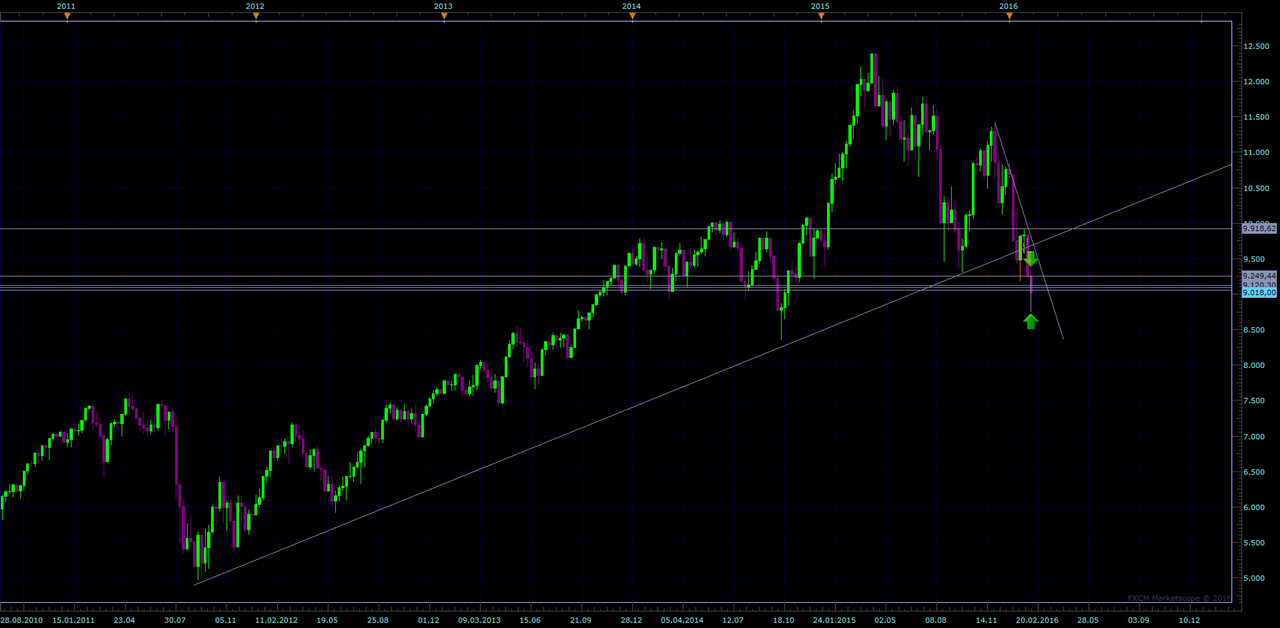Click the orange 2013 year marker triangle
This screenshot has width=1280, height=628.
pos(444,16)
